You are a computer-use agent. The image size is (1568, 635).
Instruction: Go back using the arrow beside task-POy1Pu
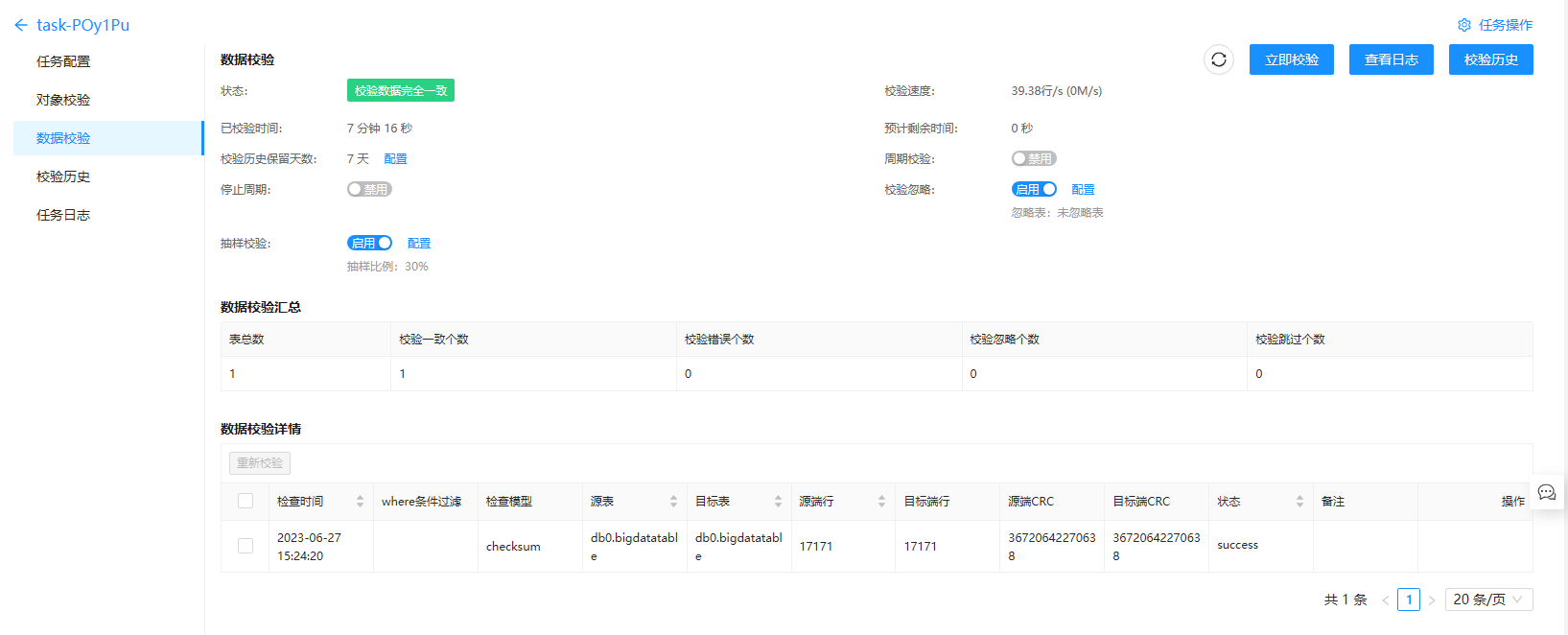click(x=21, y=25)
